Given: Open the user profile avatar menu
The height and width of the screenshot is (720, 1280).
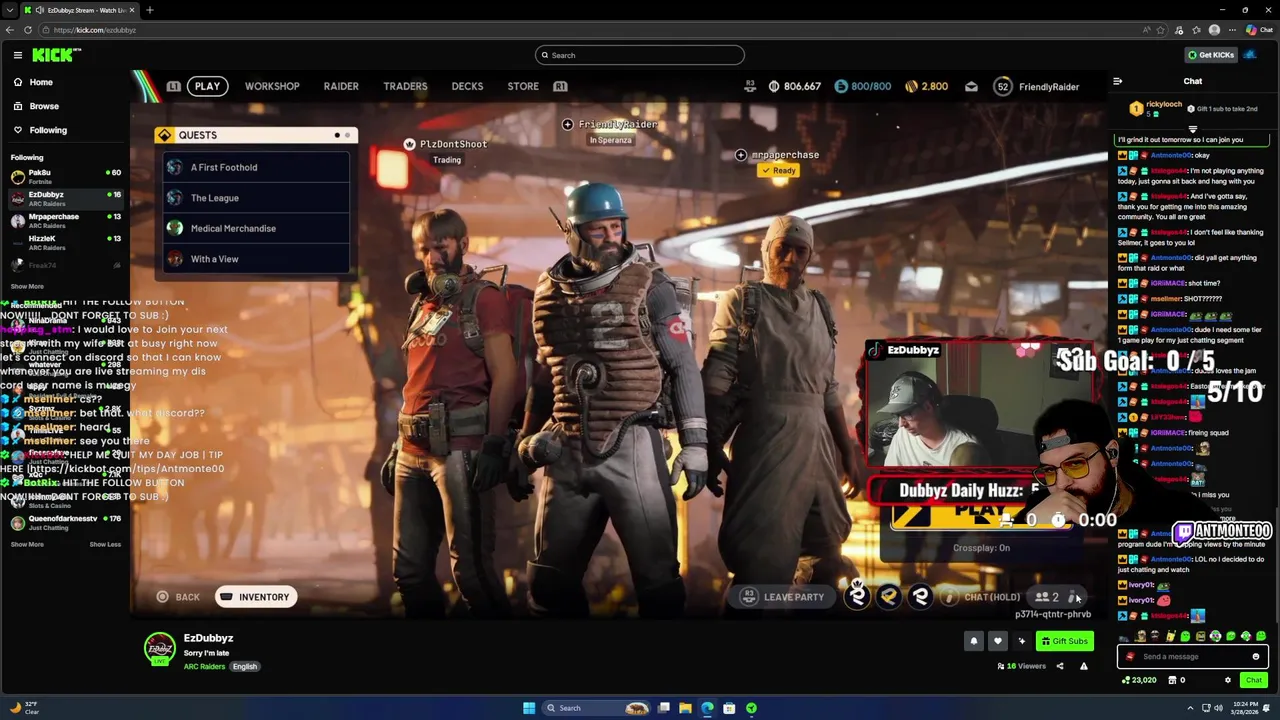Looking at the screenshot, I should click(x=1250, y=55).
